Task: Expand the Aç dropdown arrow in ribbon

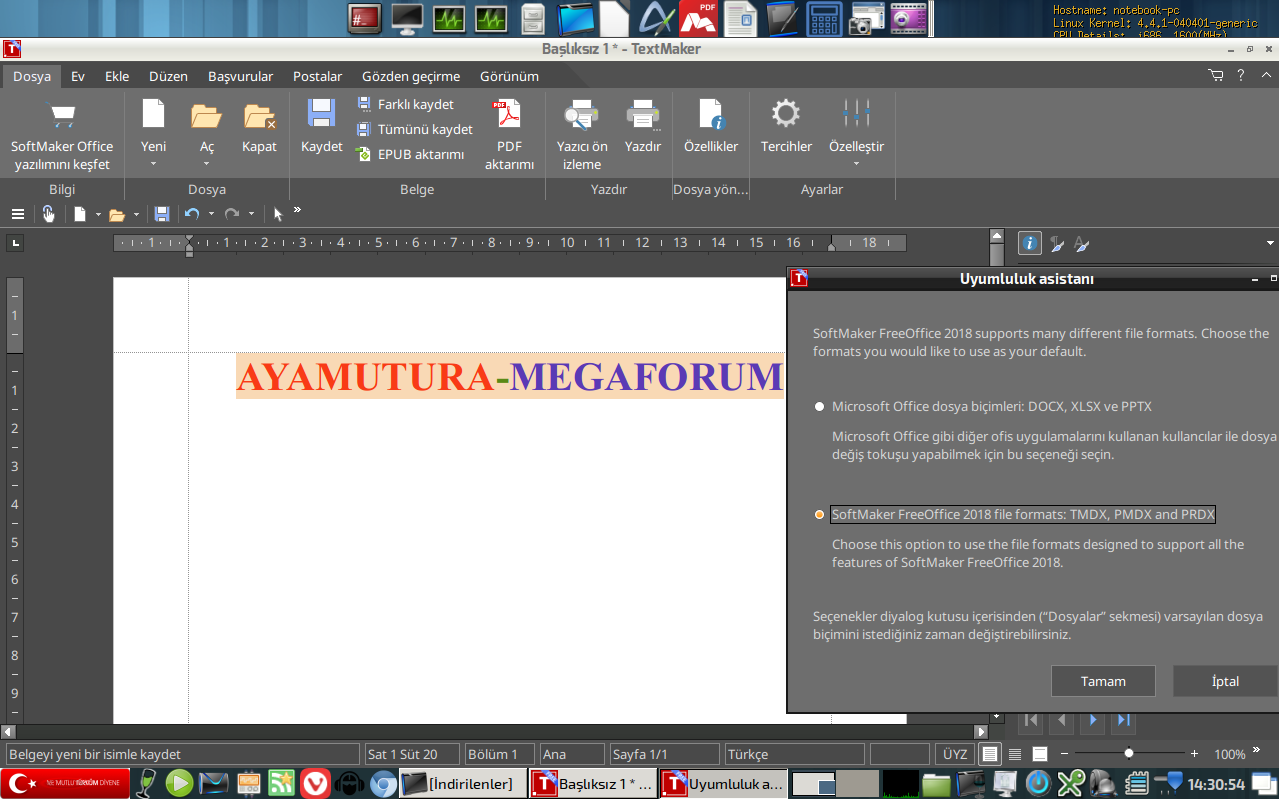Action: [x=206, y=164]
